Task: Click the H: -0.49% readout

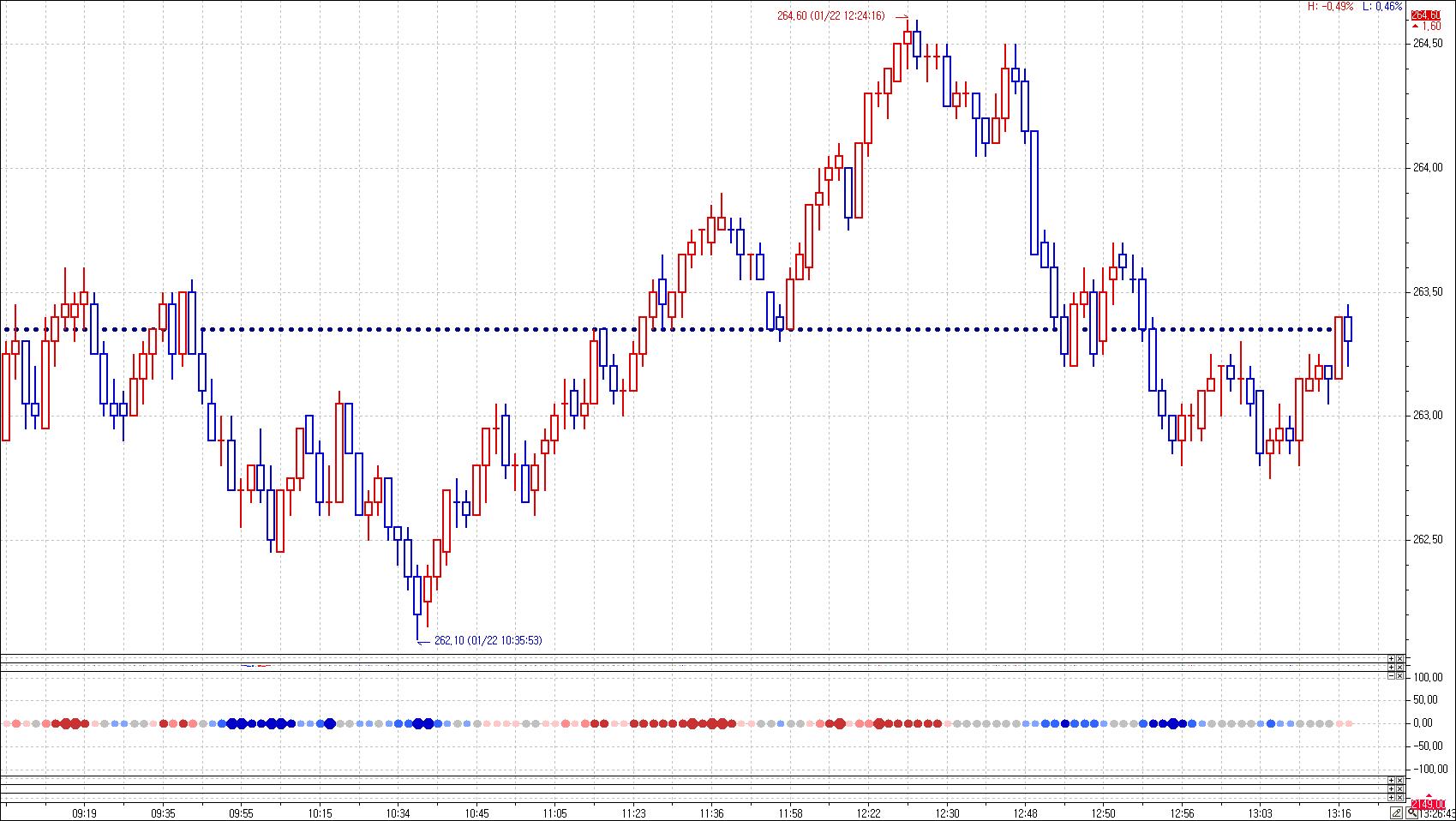Action: click(x=1330, y=6)
